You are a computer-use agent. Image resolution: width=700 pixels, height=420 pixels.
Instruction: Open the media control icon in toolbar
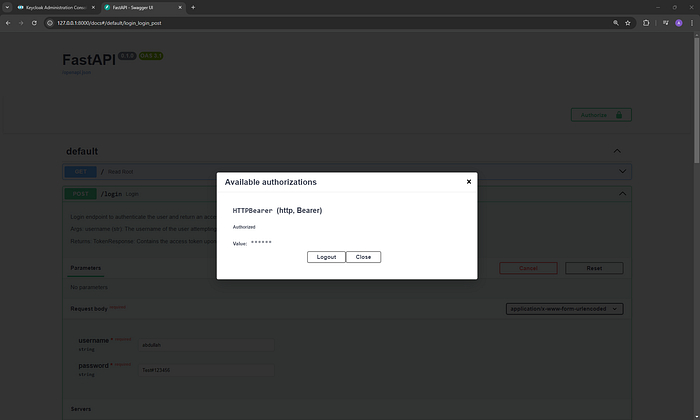click(x=666, y=23)
